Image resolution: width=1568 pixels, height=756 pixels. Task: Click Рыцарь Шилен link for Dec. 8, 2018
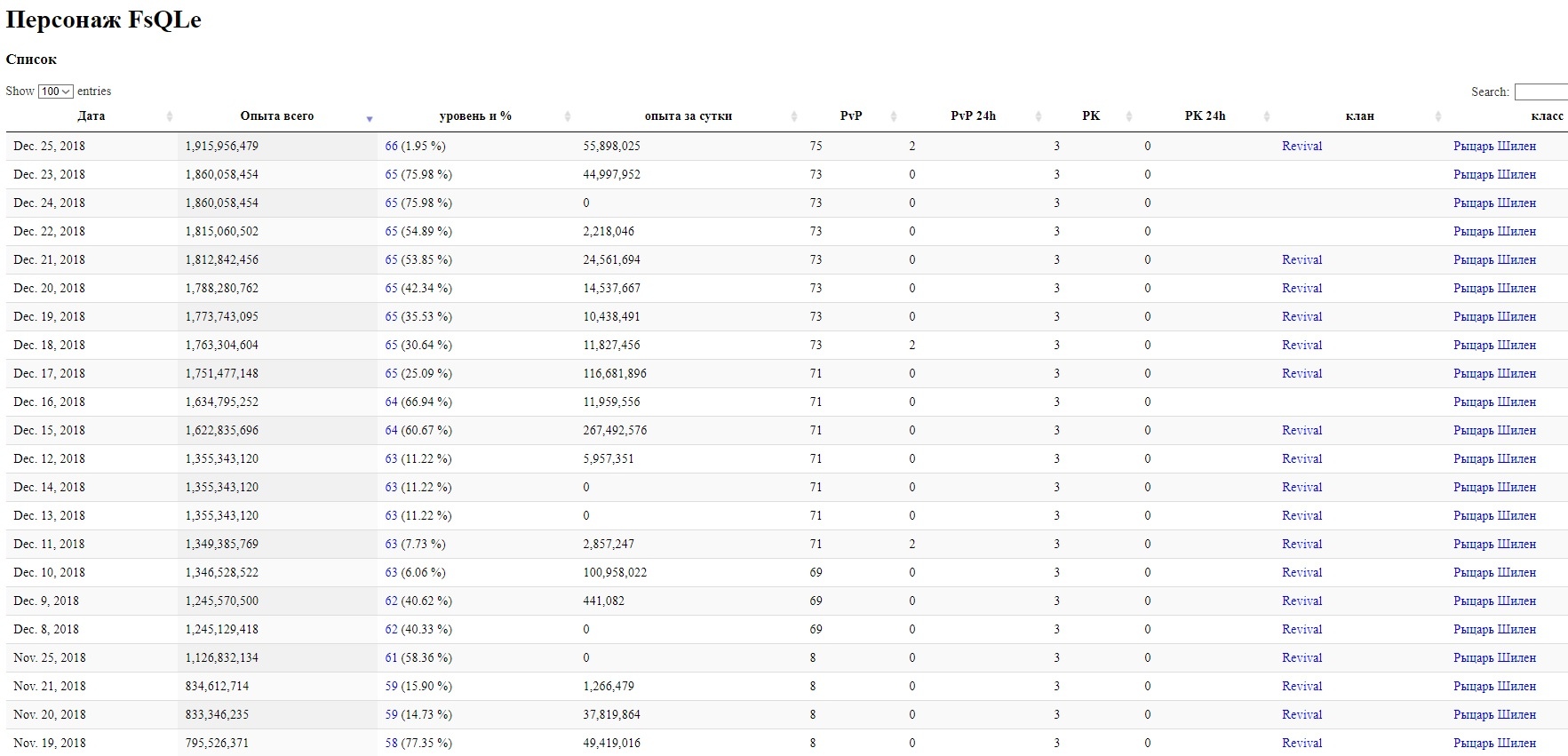1494,629
